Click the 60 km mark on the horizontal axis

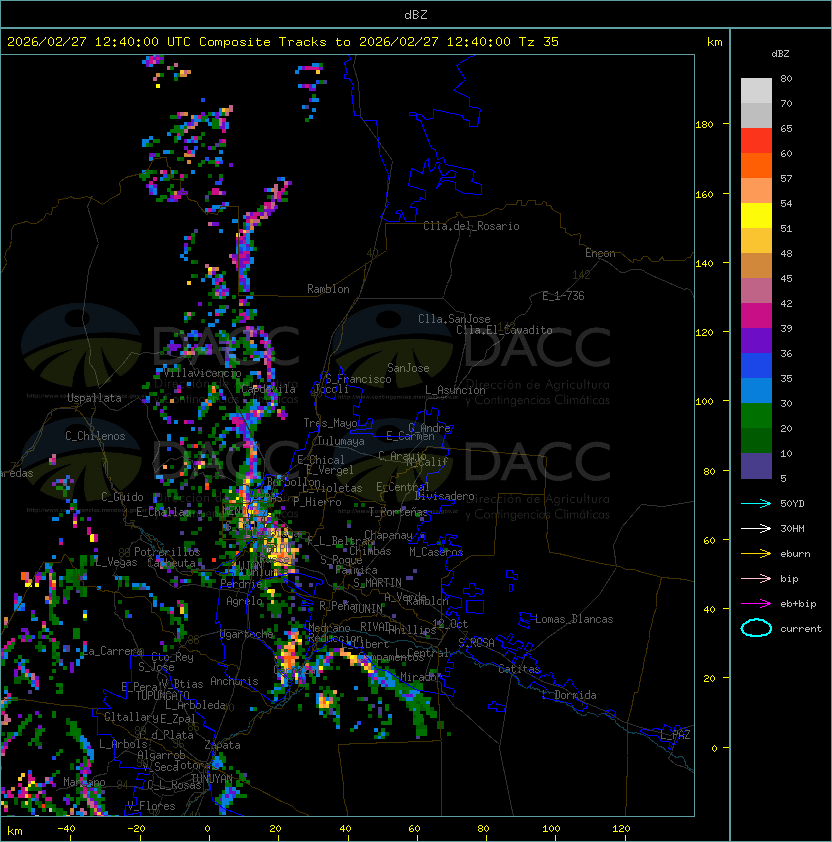click(414, 828)
